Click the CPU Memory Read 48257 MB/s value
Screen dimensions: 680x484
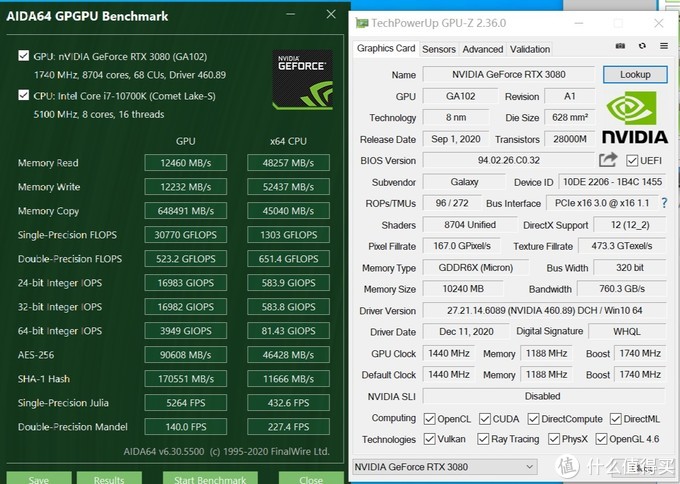coord(288,163)
